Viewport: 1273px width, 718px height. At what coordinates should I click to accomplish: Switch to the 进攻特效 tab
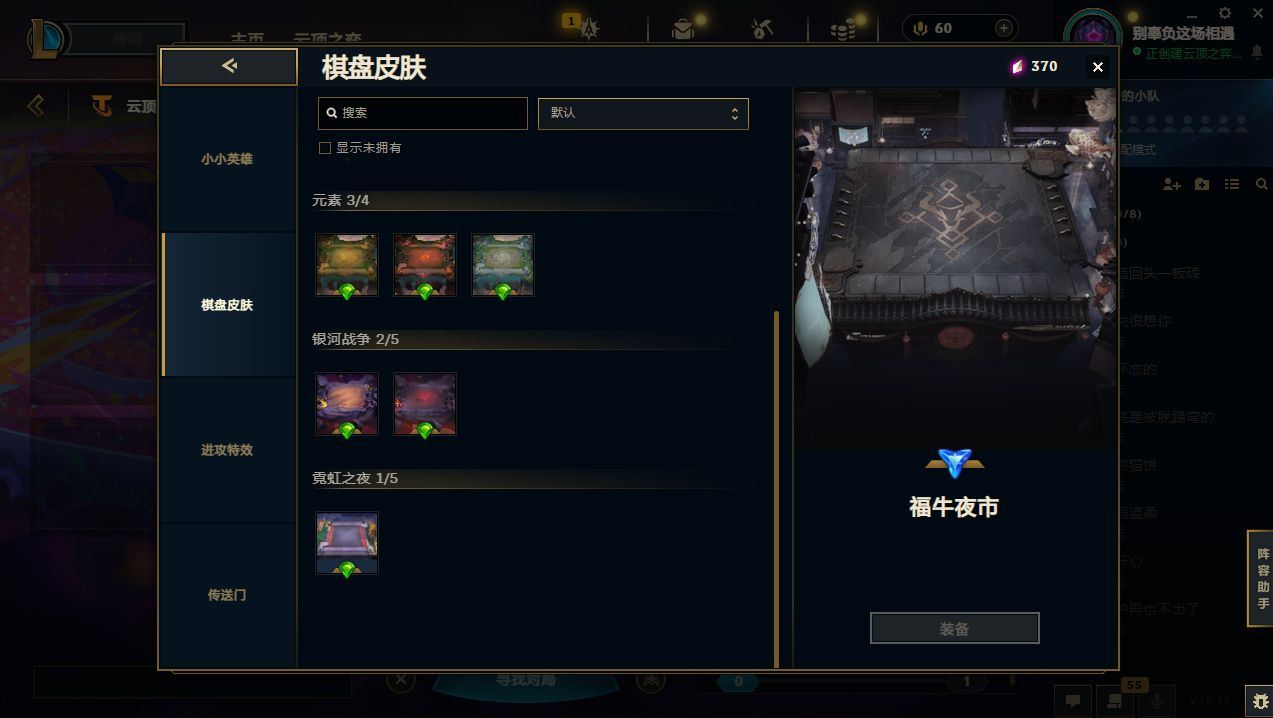click(228, 450)
